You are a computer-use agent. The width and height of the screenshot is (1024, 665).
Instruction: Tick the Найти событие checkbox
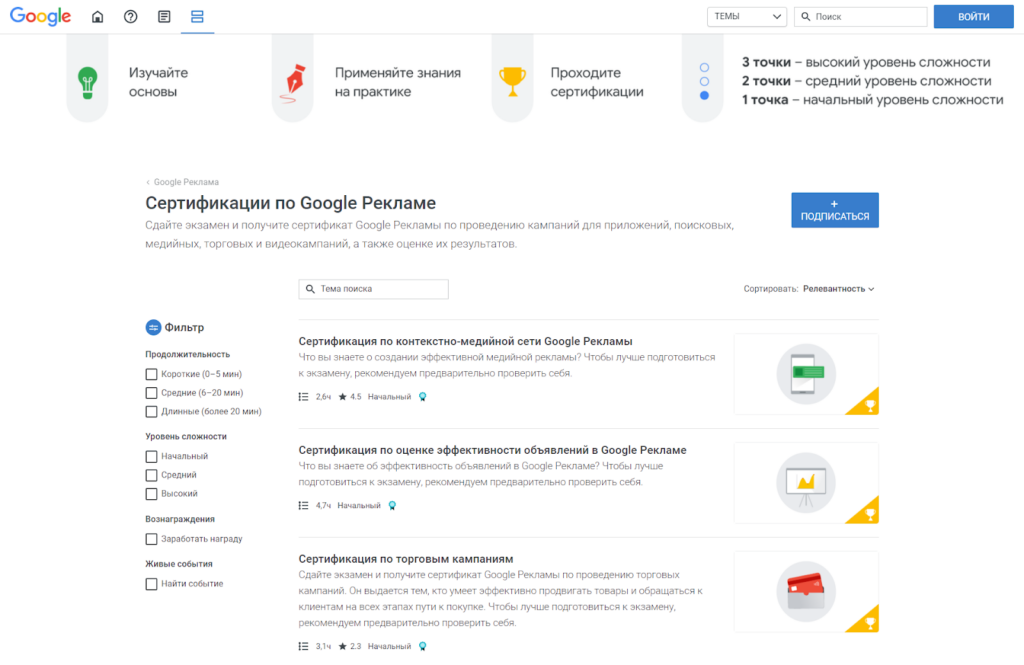pos(152,584)
